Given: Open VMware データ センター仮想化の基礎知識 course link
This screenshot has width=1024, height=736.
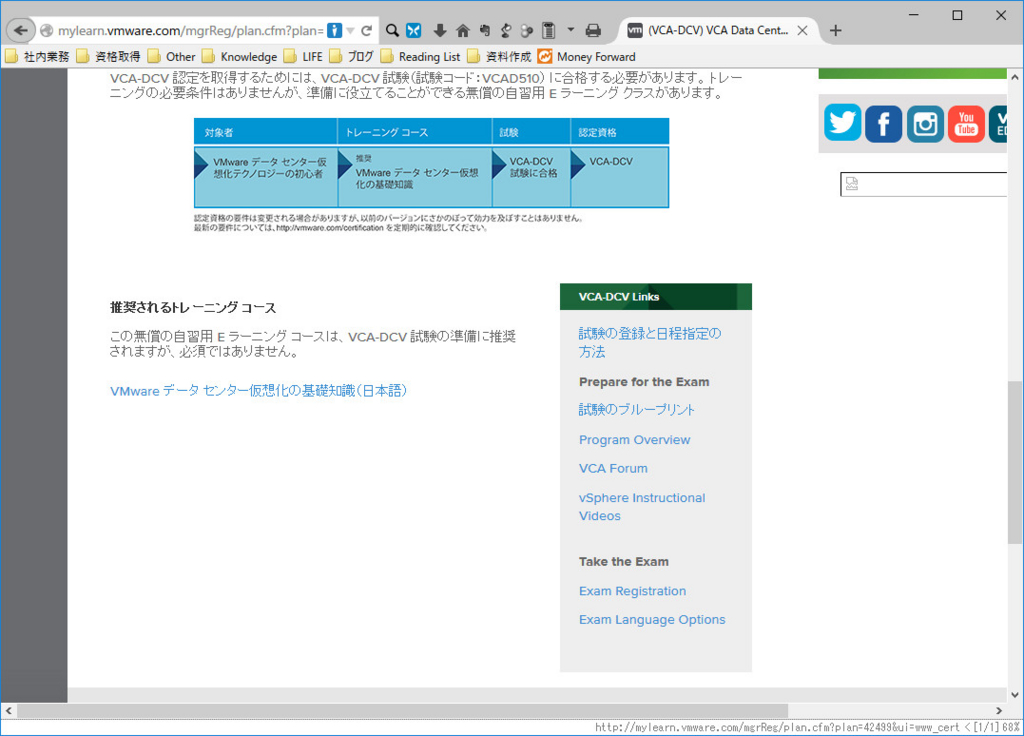Looking at the screenshot, I should click(x=259, y=391).
